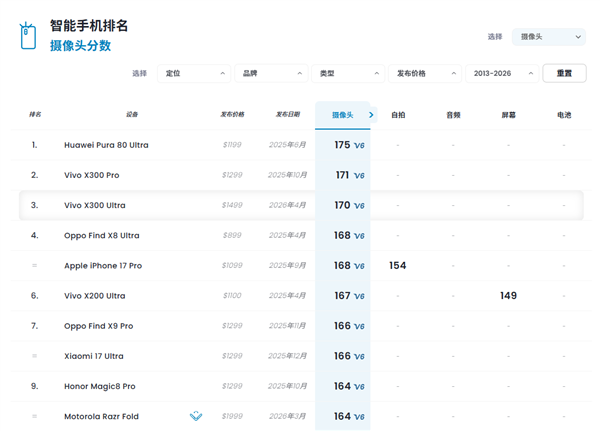Open the 2013-2026 year range dropdown
The image size is (600, 431).
click(502, 73)
